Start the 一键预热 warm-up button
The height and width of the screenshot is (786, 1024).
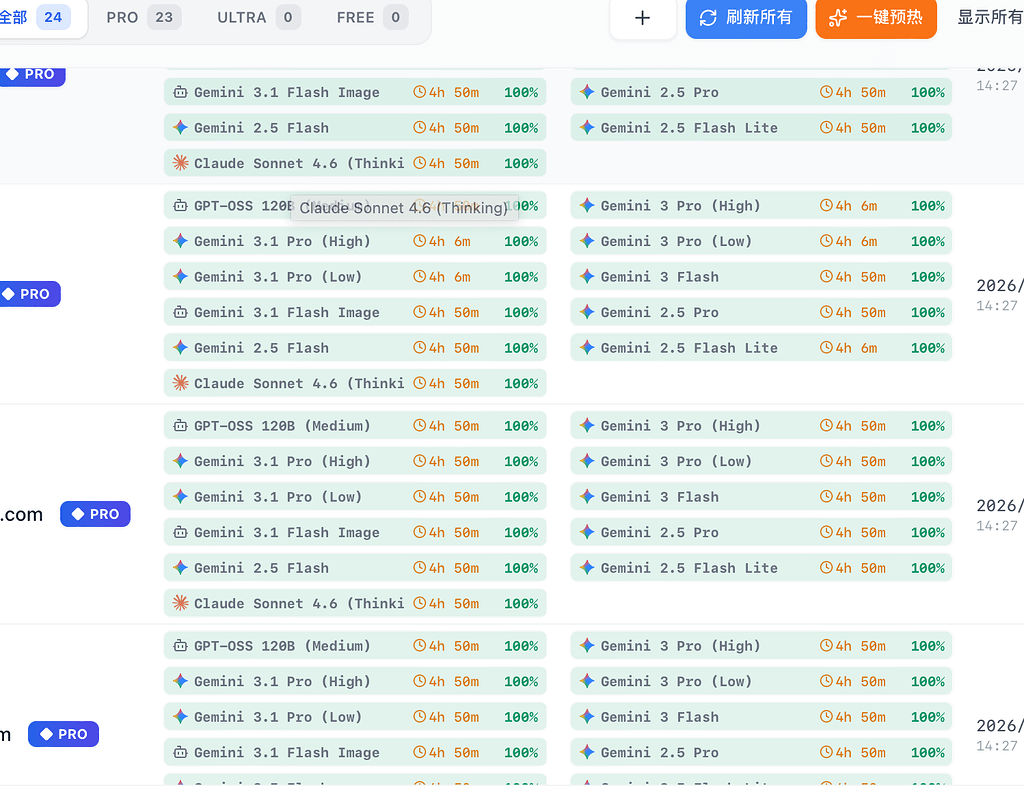click(876, 18)
